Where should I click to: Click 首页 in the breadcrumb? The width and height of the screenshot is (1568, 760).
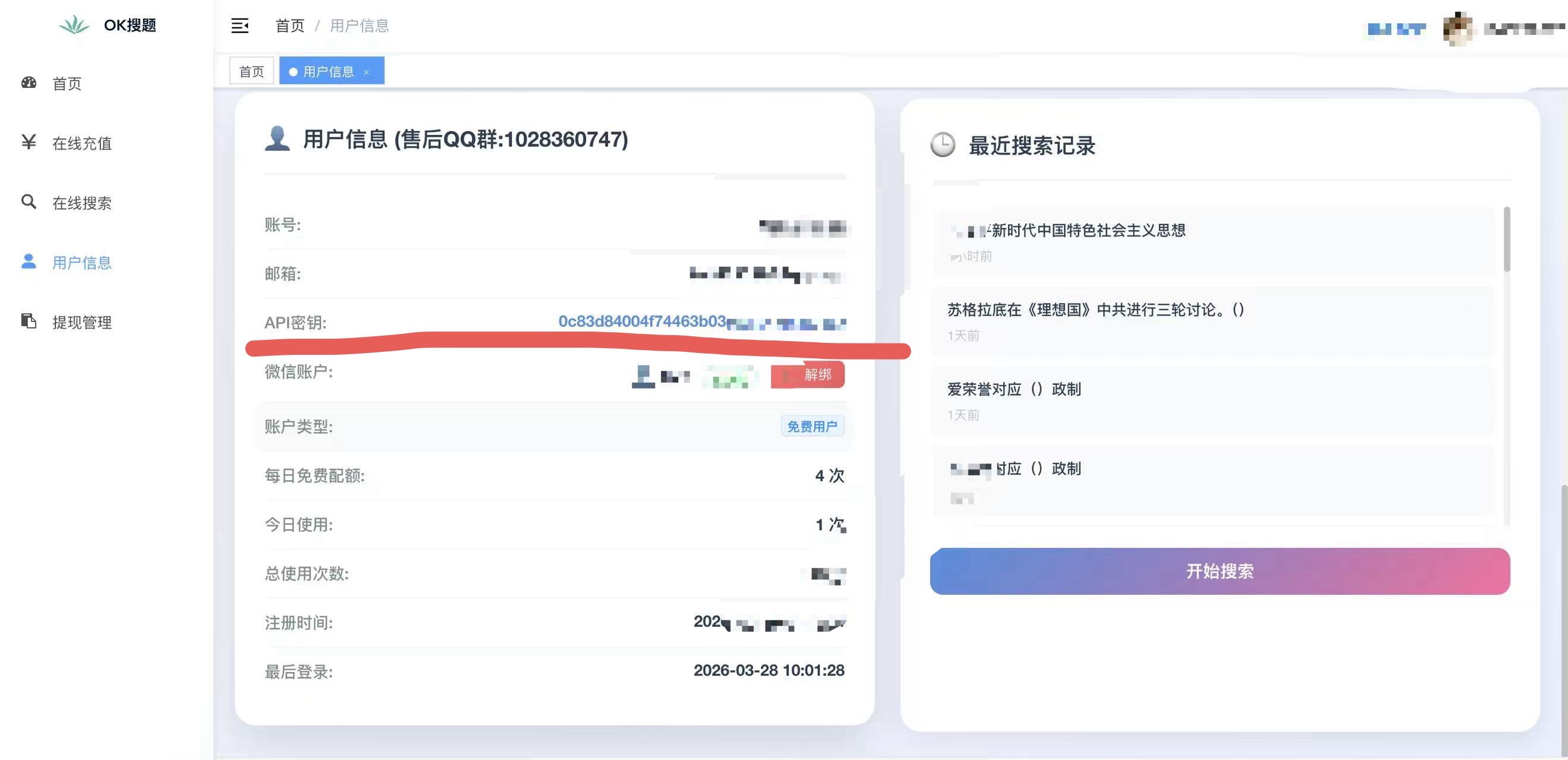pos(289,26)
